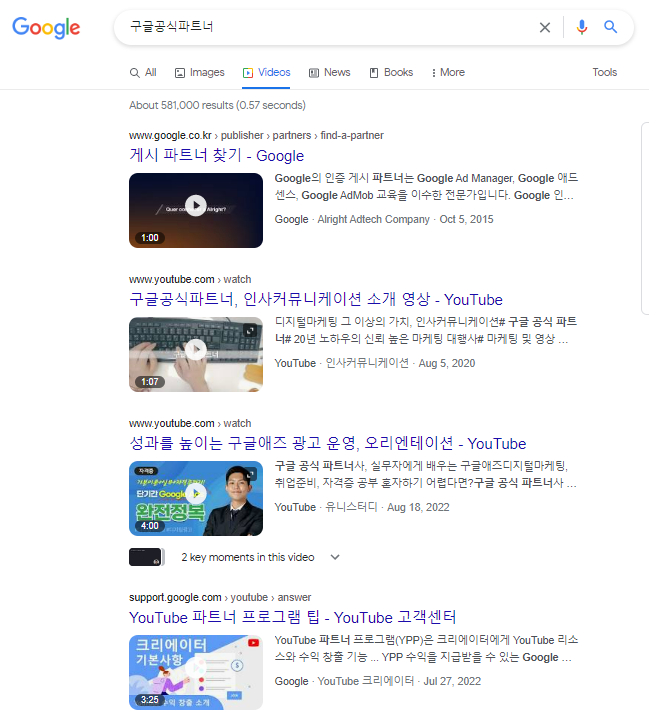Click the All tab magnifier icon
This screenshot has width=649, height=713.
(135, 73)
